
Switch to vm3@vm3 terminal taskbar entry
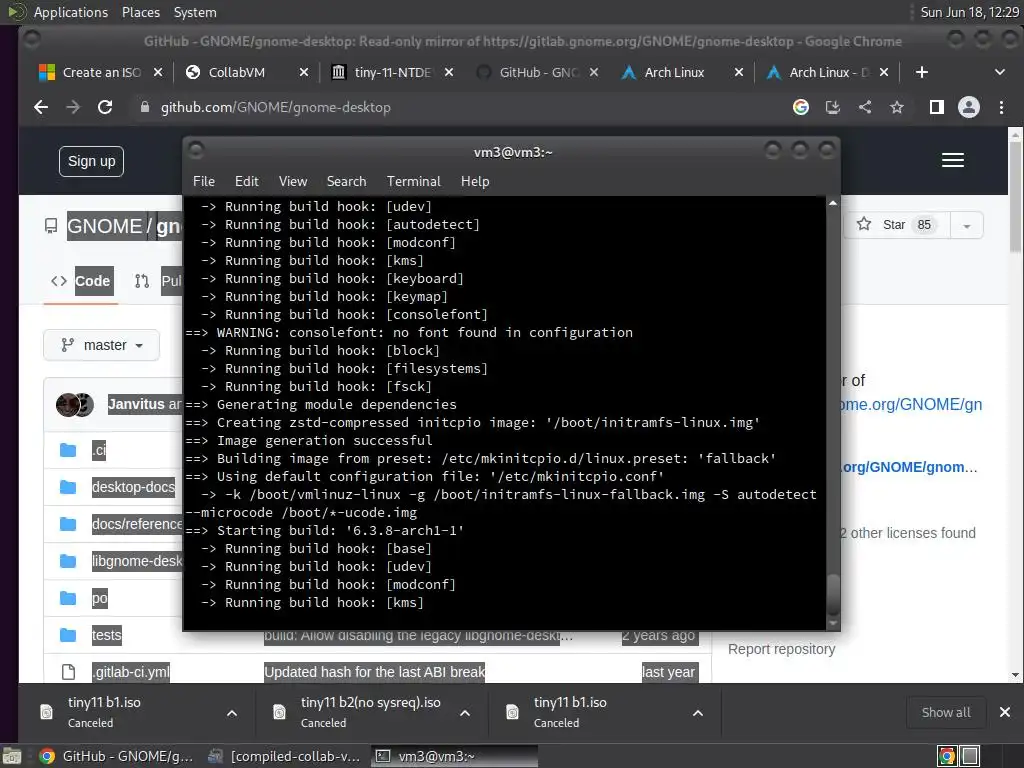pos(454,756)
